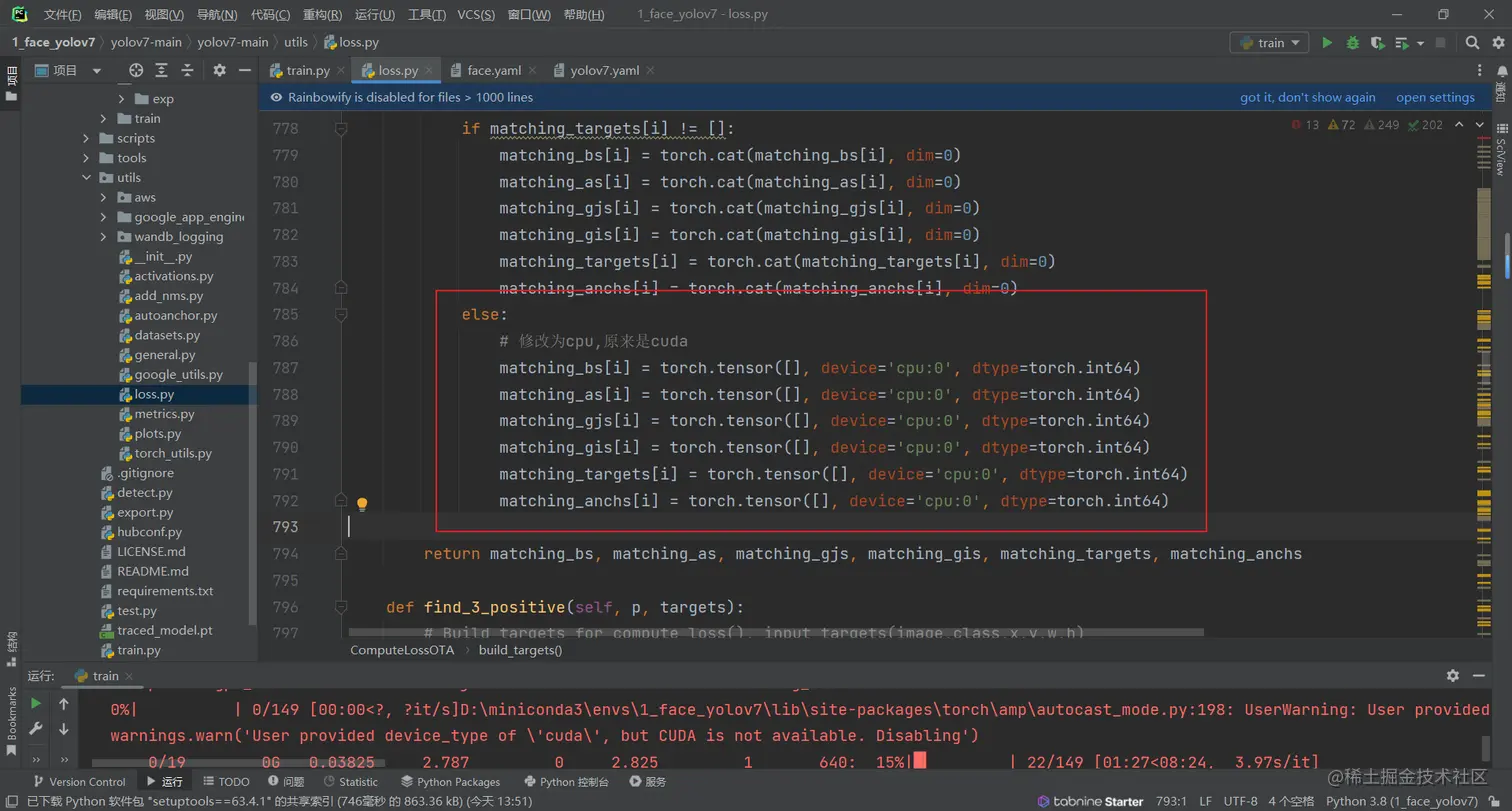Open the dropdown arrow beside the profiler icon
This screenshot has height=811, width=1512.
(1419, 44)
